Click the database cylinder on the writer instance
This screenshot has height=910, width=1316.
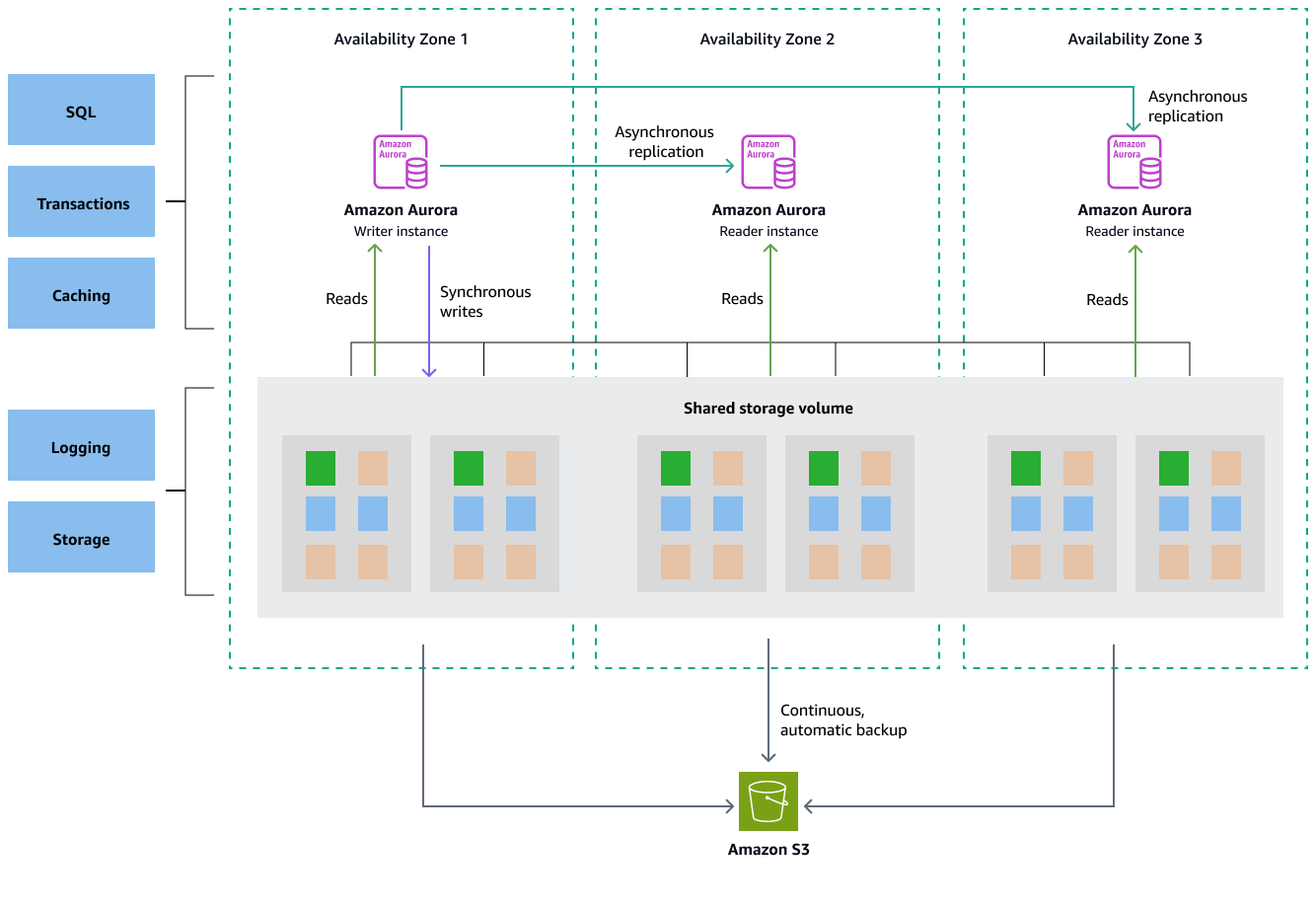coord(417,174)
